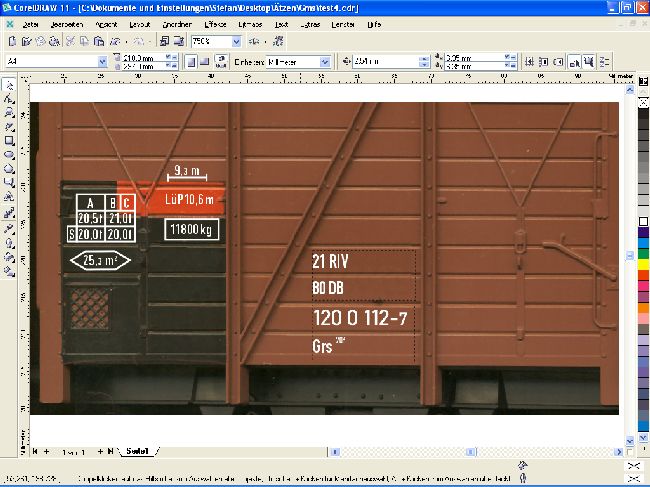Open the Einheiten (units) Millimeter dropdown

(x=325, y=62)
